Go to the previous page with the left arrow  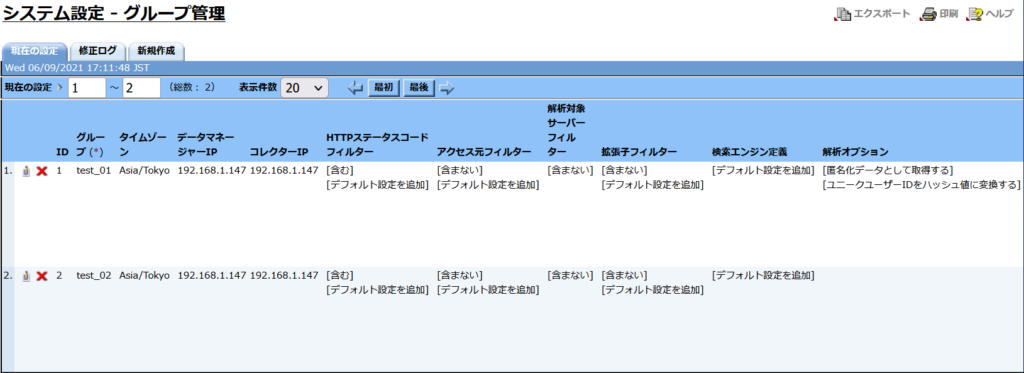click(x=355, y=88)
